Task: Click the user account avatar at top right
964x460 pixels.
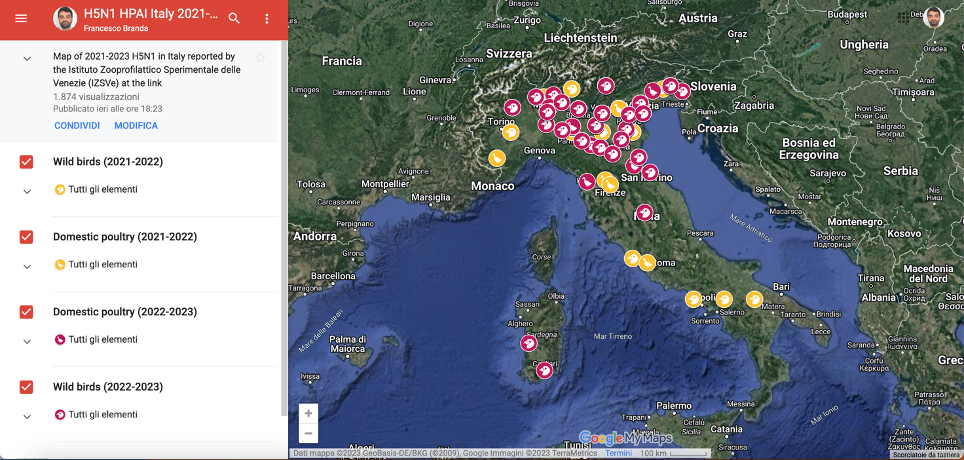Action: [934, 17]
